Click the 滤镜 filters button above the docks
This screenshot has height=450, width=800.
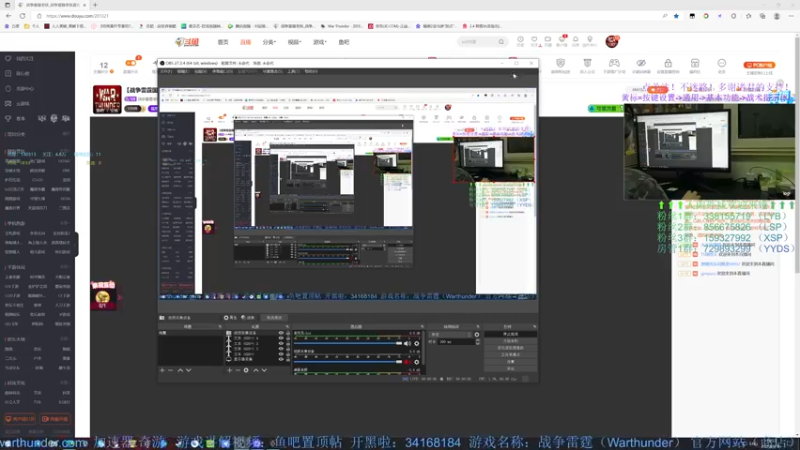click(248, 317)
